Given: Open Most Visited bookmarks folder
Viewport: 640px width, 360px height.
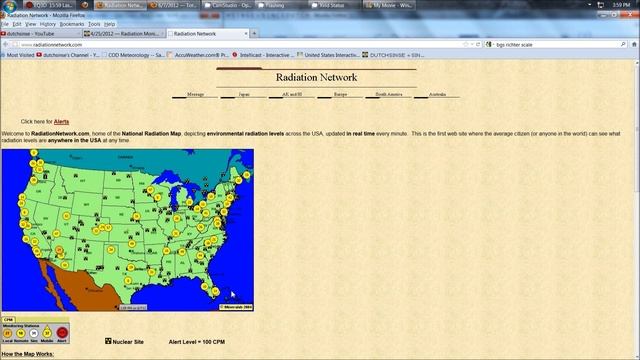Looking at the screenshot, I should coord(17,55).
